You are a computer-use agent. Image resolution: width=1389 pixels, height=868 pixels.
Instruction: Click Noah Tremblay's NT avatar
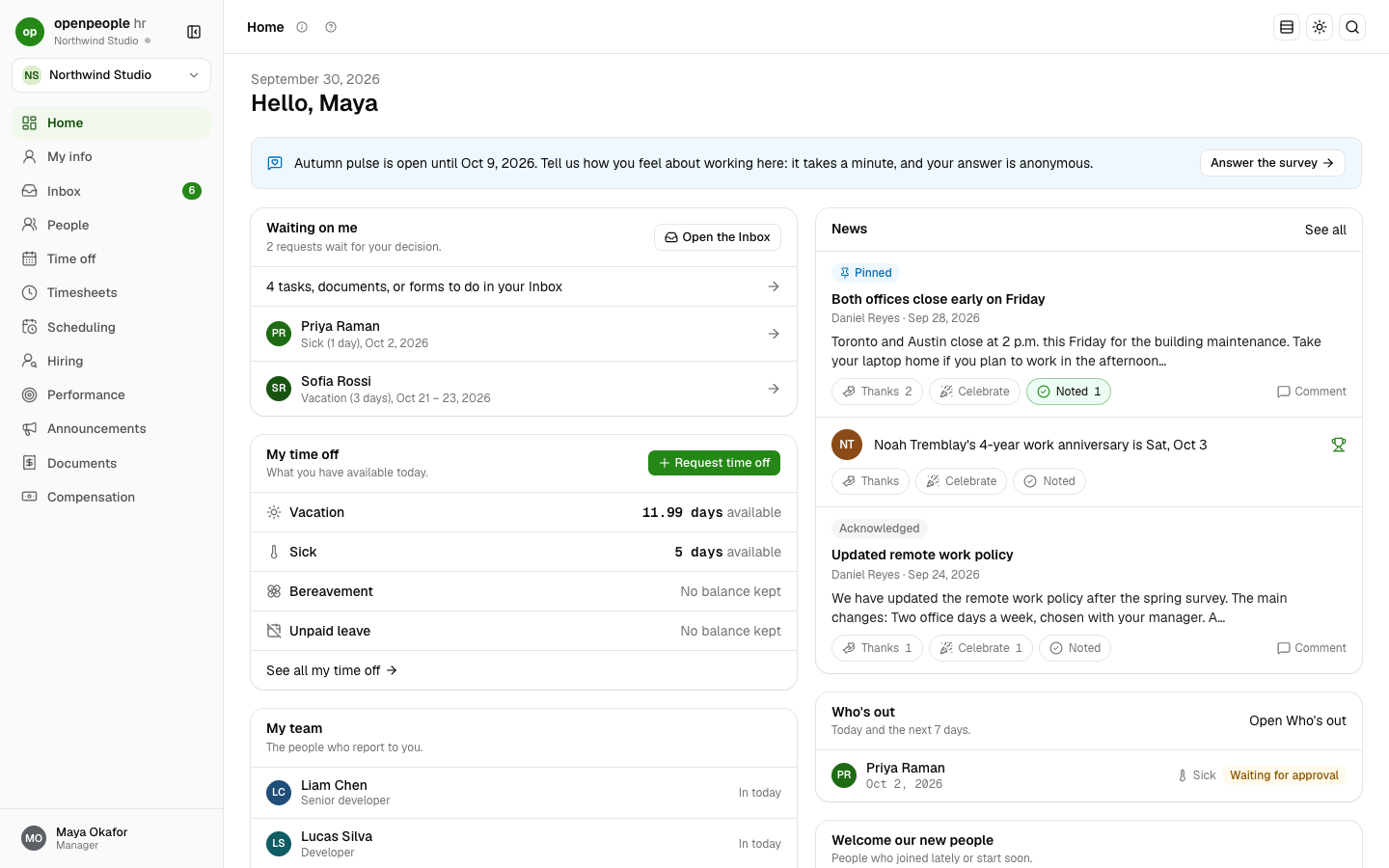[x=847, y=445]
